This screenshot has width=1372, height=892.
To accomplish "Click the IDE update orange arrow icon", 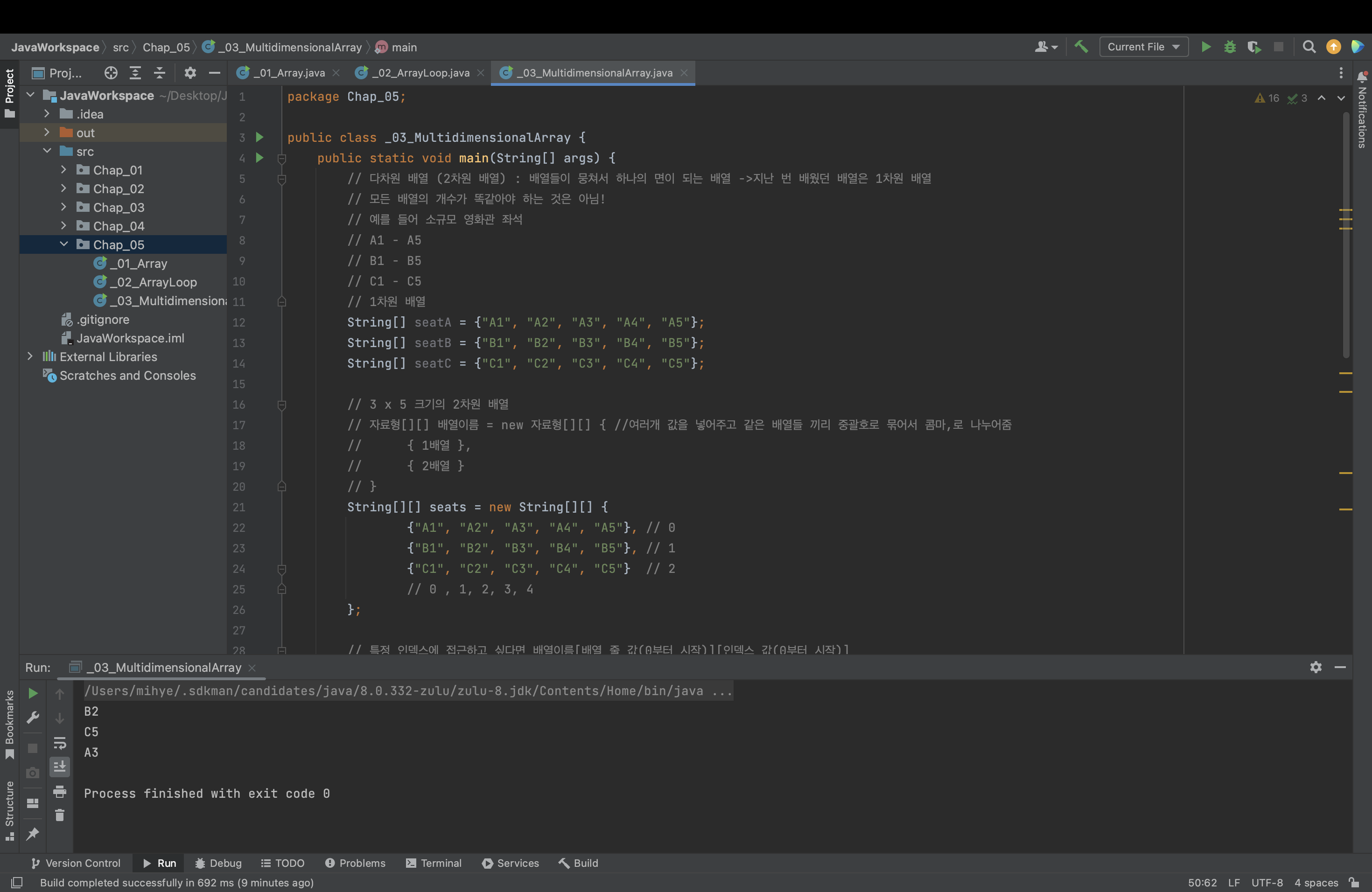I will point(1333,47).
